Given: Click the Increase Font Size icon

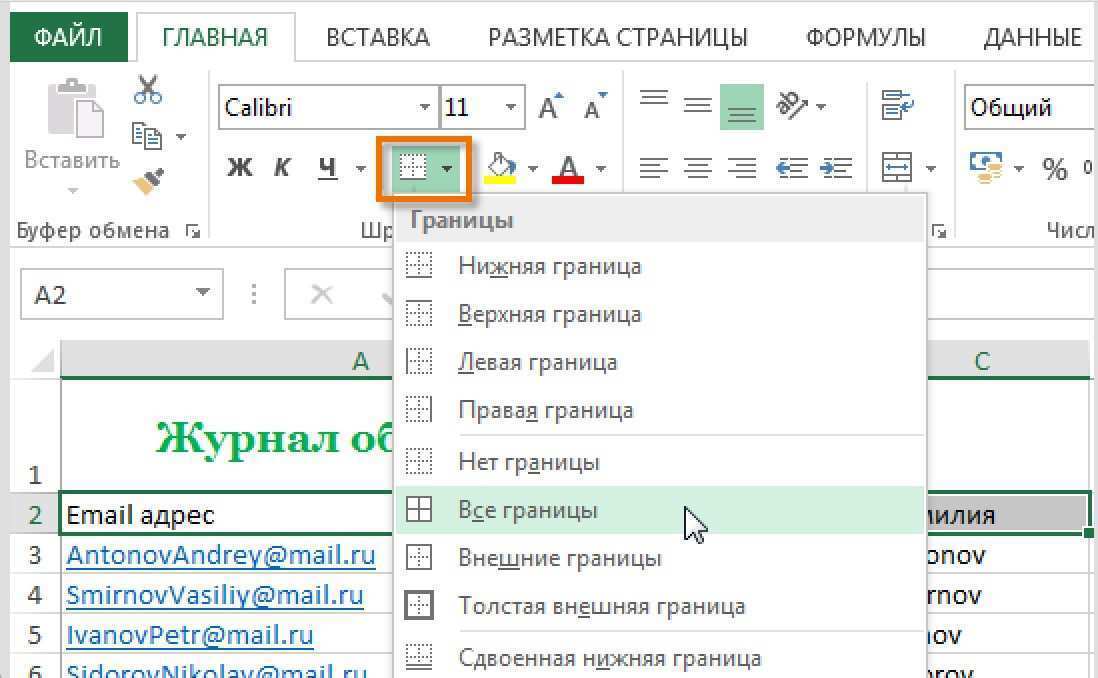Looking at the screenshot, I should [548, 105].
